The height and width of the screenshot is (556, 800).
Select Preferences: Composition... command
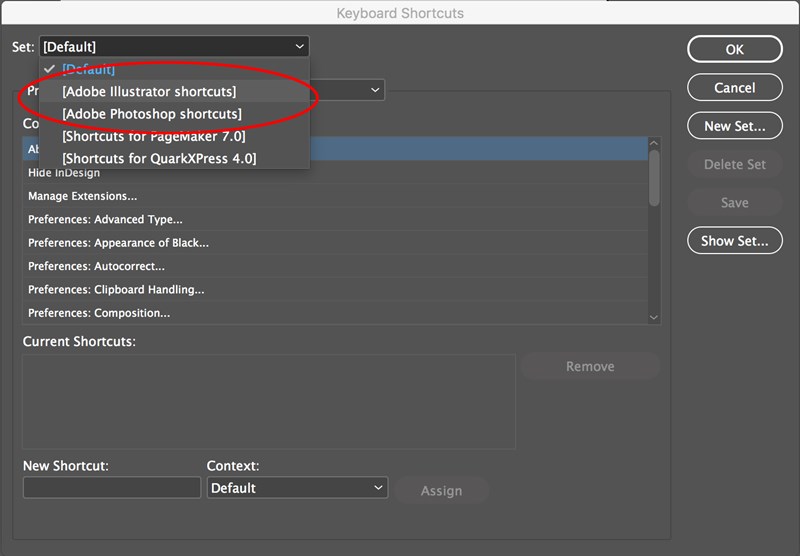coord(335,313)
